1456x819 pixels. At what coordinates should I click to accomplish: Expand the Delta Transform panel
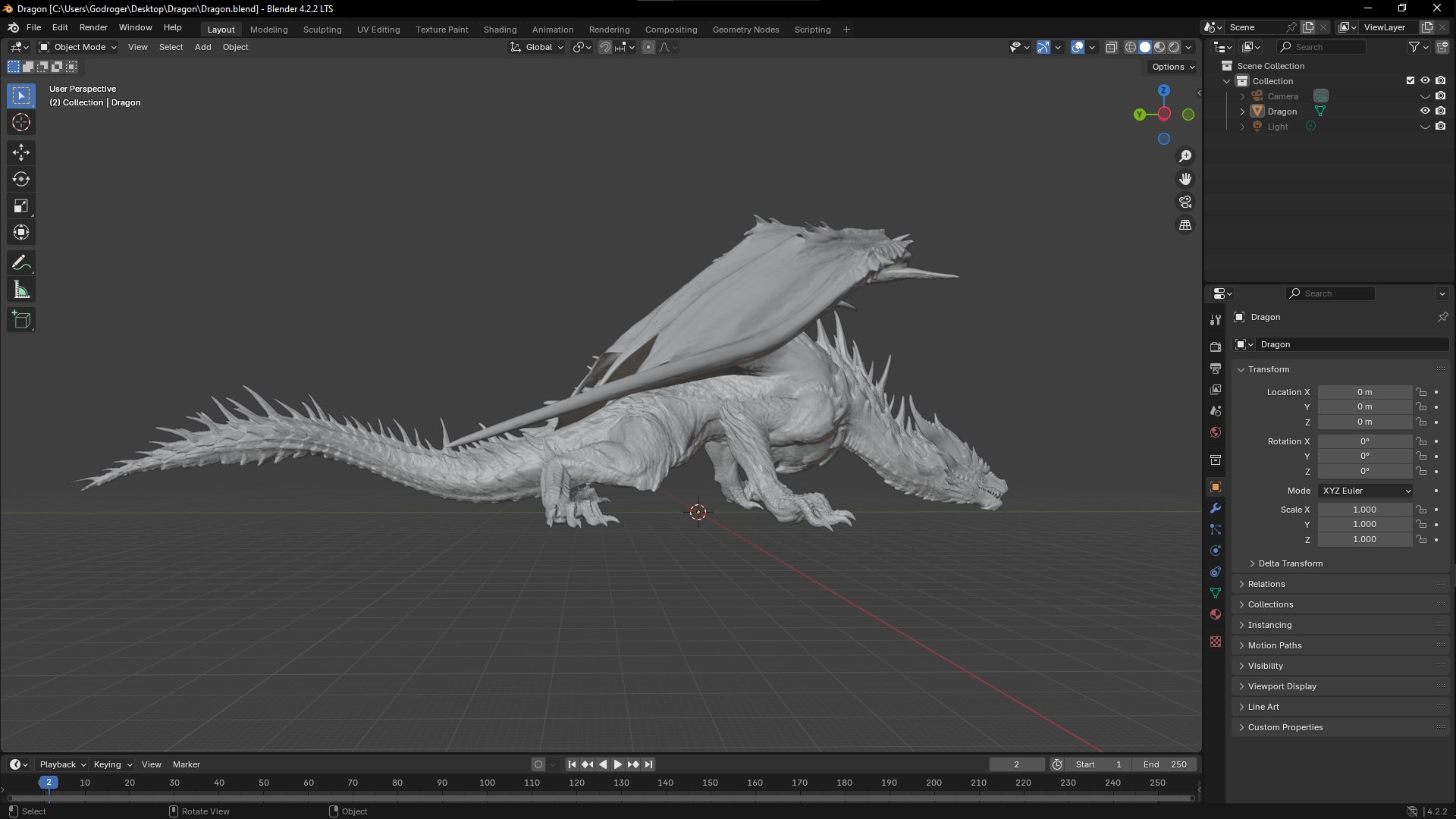click(1290, 563)
